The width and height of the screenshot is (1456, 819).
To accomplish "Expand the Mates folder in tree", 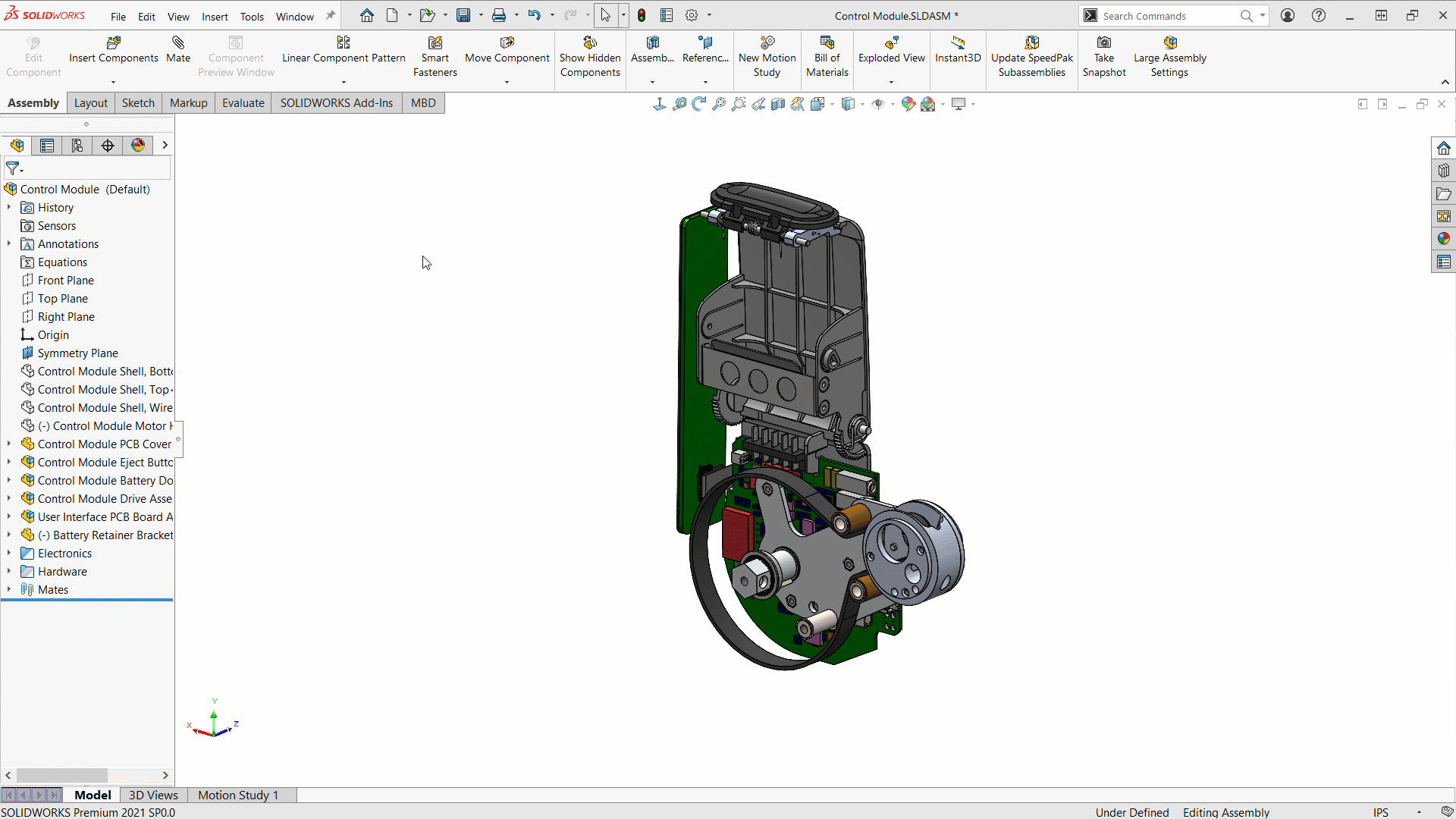I will pyautogui.click(x=9, y=589).
